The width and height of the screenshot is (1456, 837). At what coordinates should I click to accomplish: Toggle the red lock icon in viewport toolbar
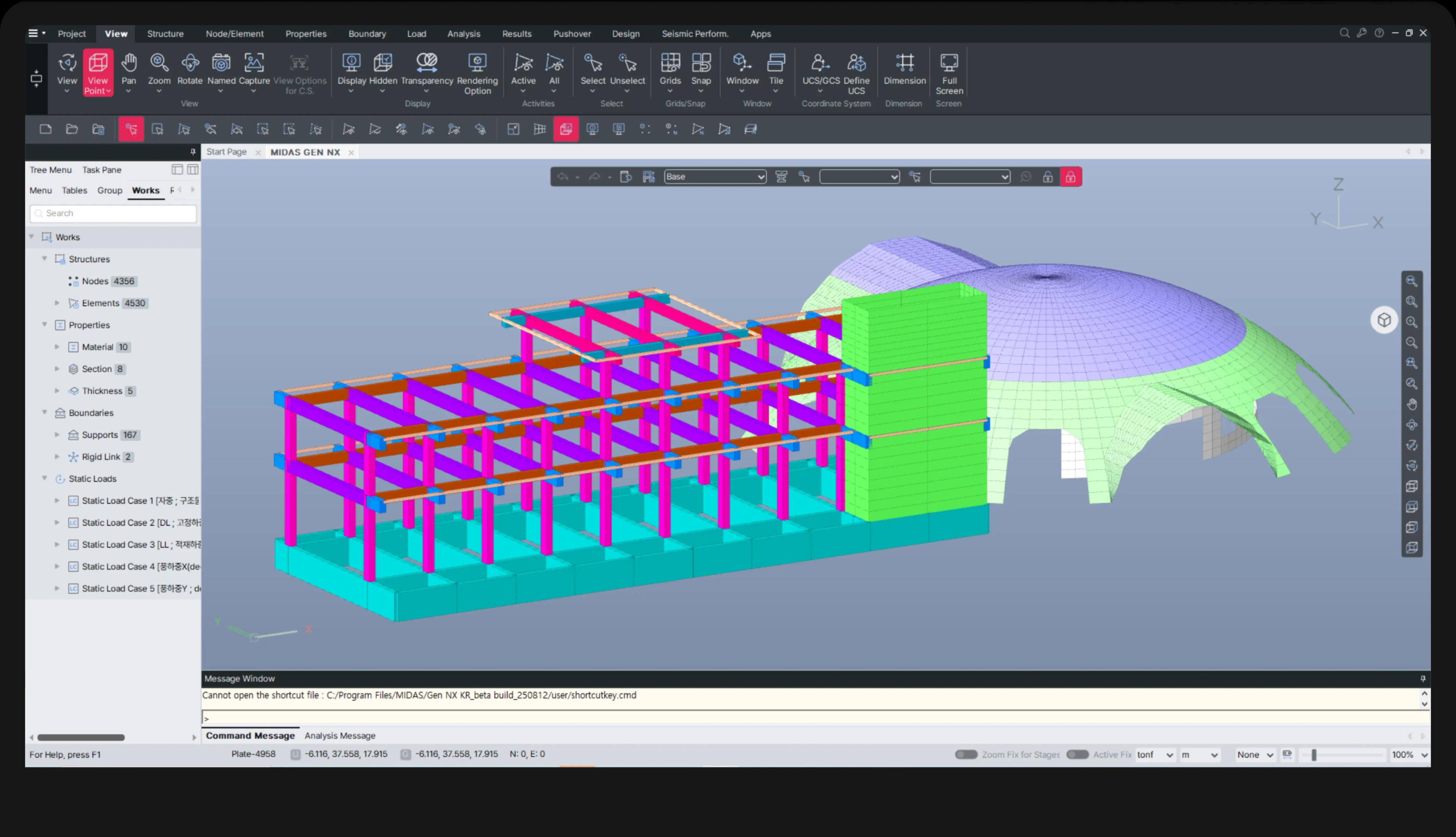click(1070, 177)
